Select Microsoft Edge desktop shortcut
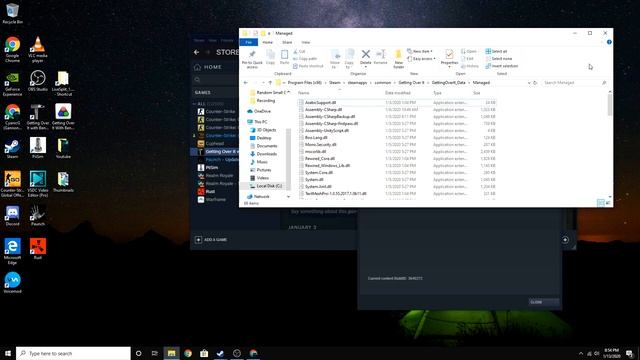The height and width of the screenshot is (360, 640). [12, 251]
